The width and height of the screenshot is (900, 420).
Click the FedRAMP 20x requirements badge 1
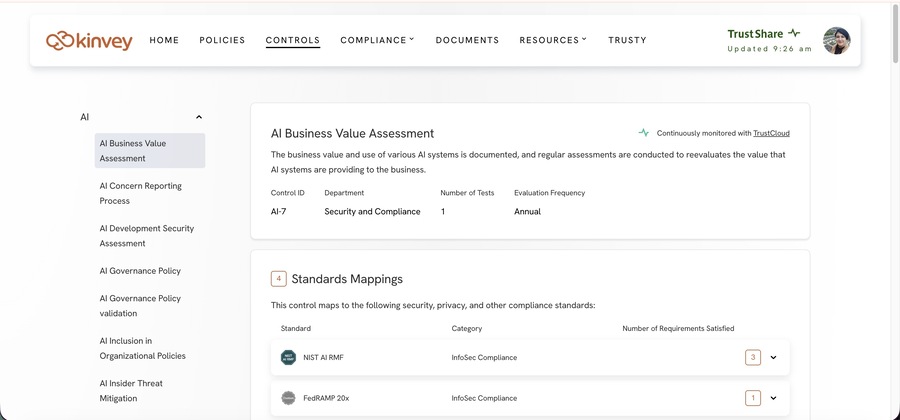(753, 398)
